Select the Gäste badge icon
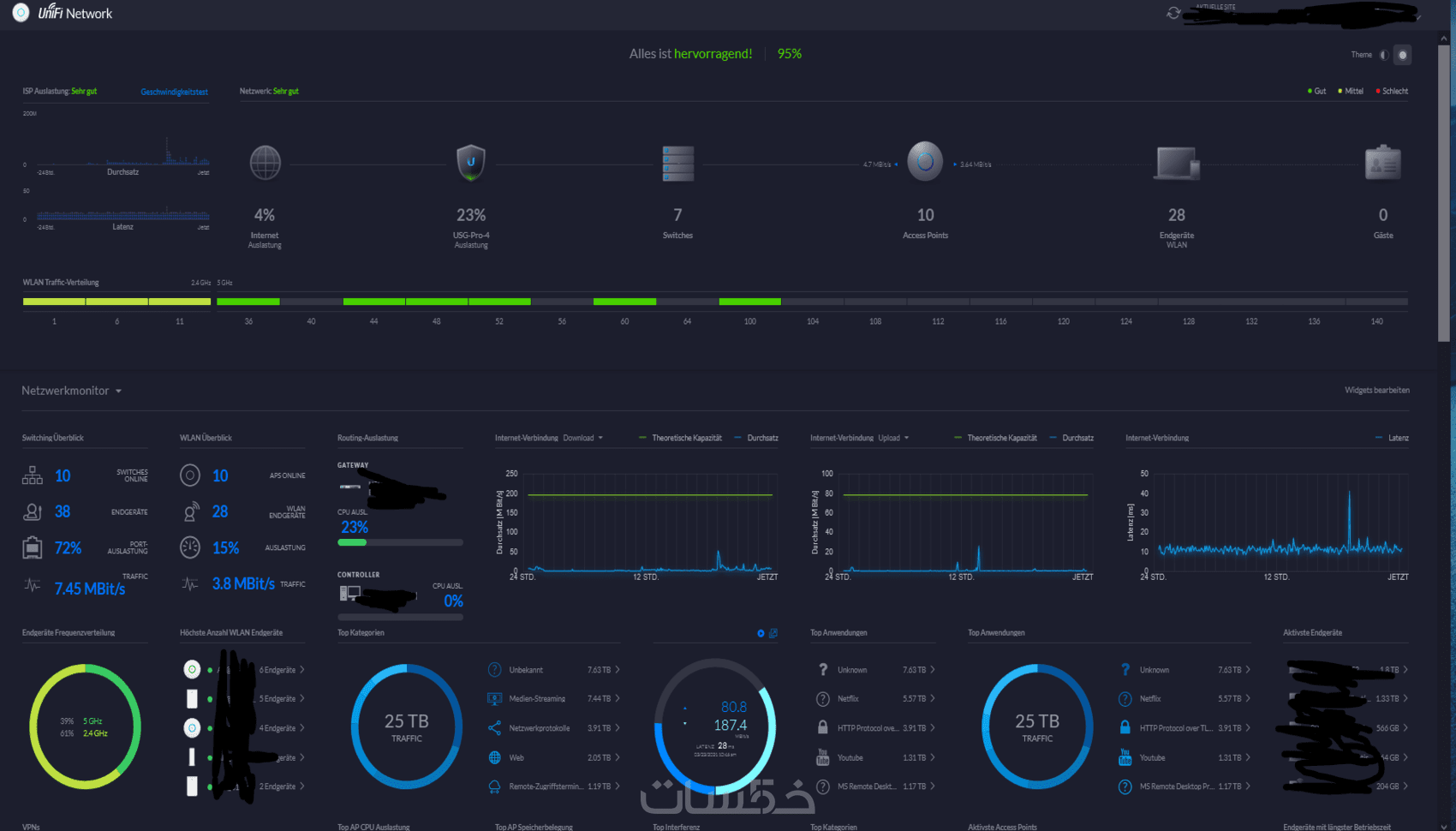This screenshot has width=1456, height=831. pos(1383,163)
